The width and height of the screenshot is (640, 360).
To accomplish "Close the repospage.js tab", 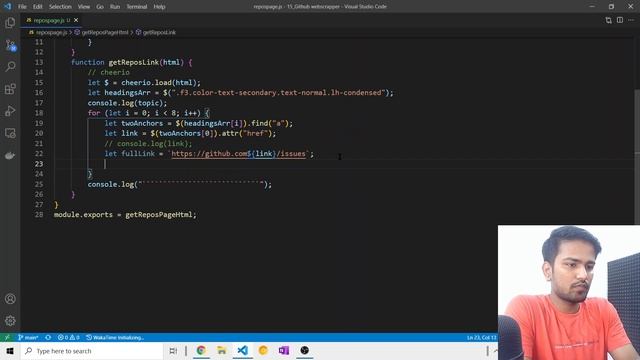I will coord(76,20).
